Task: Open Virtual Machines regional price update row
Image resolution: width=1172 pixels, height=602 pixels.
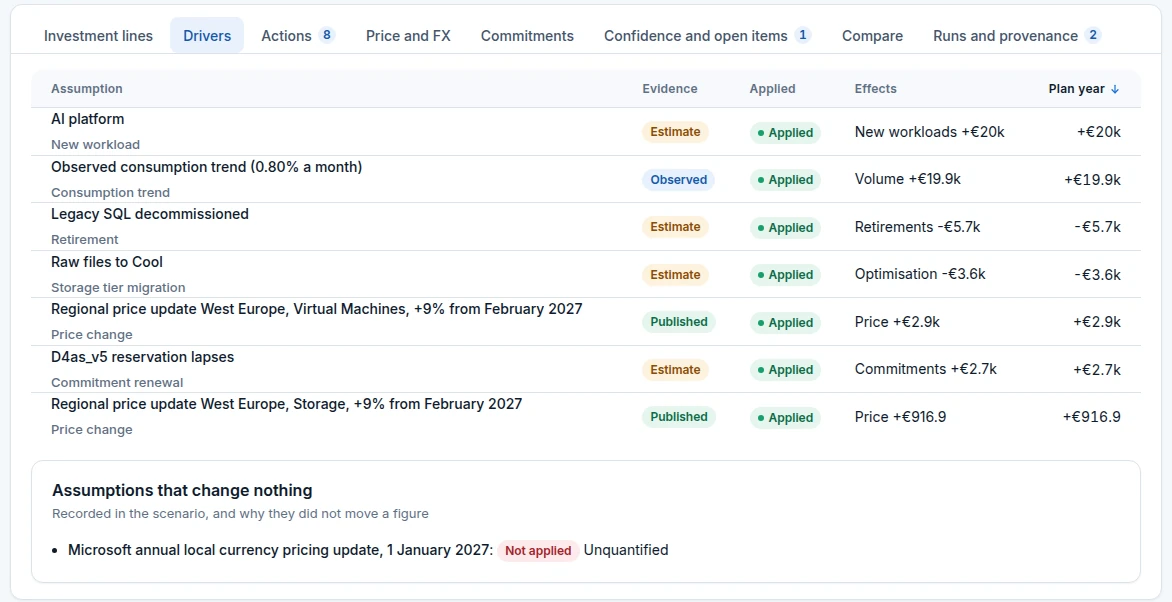Action: (x=586, y=322)
